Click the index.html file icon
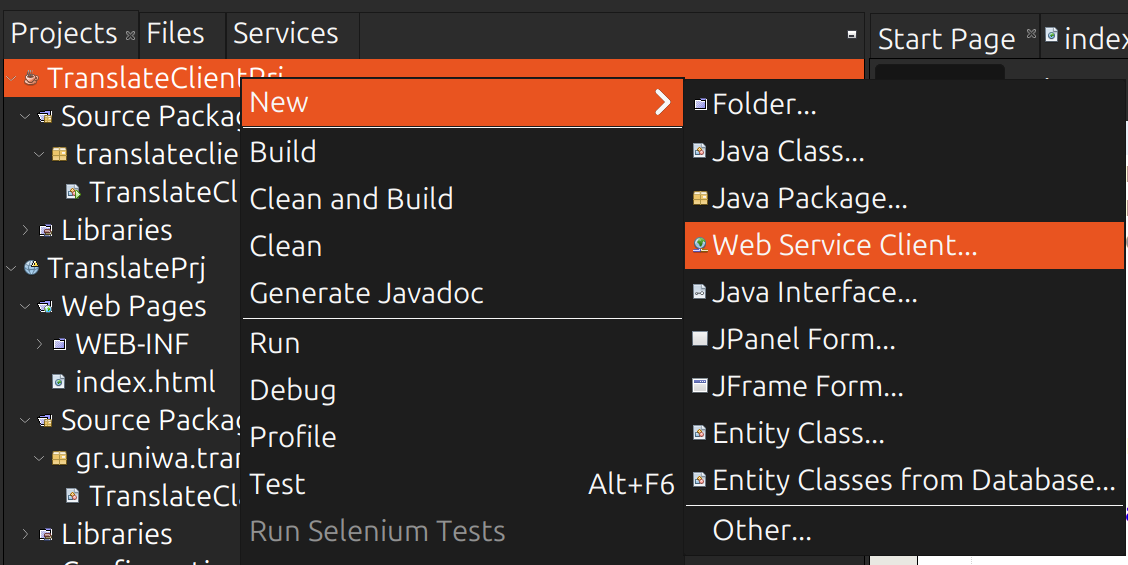Screen dimensions: 1128x565 (59, 382)
